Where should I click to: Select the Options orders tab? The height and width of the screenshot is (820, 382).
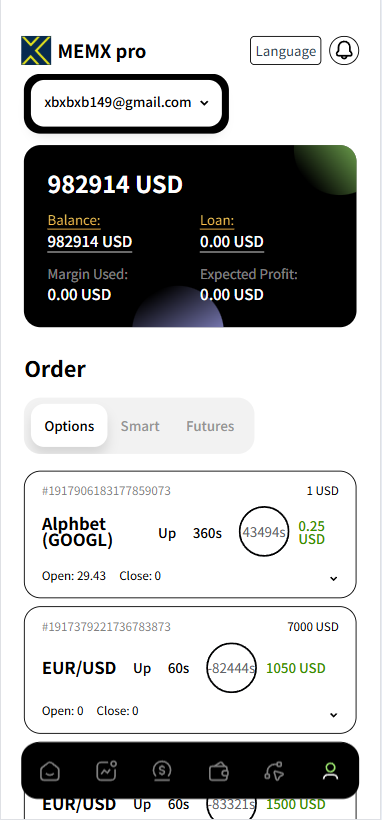coord(69,426)
